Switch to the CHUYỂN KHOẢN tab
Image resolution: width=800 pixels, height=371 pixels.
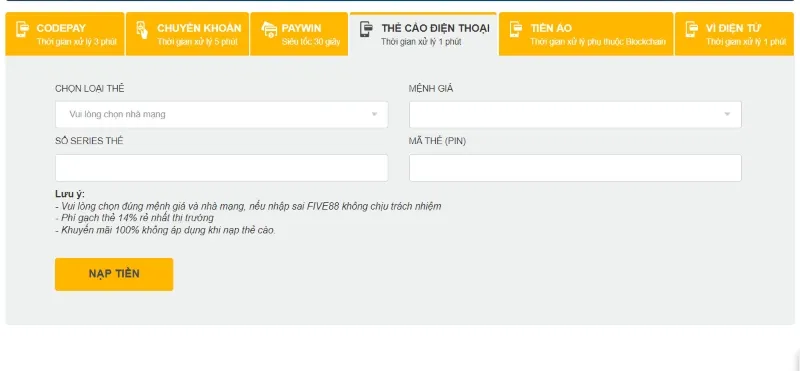tap(187, 34)
